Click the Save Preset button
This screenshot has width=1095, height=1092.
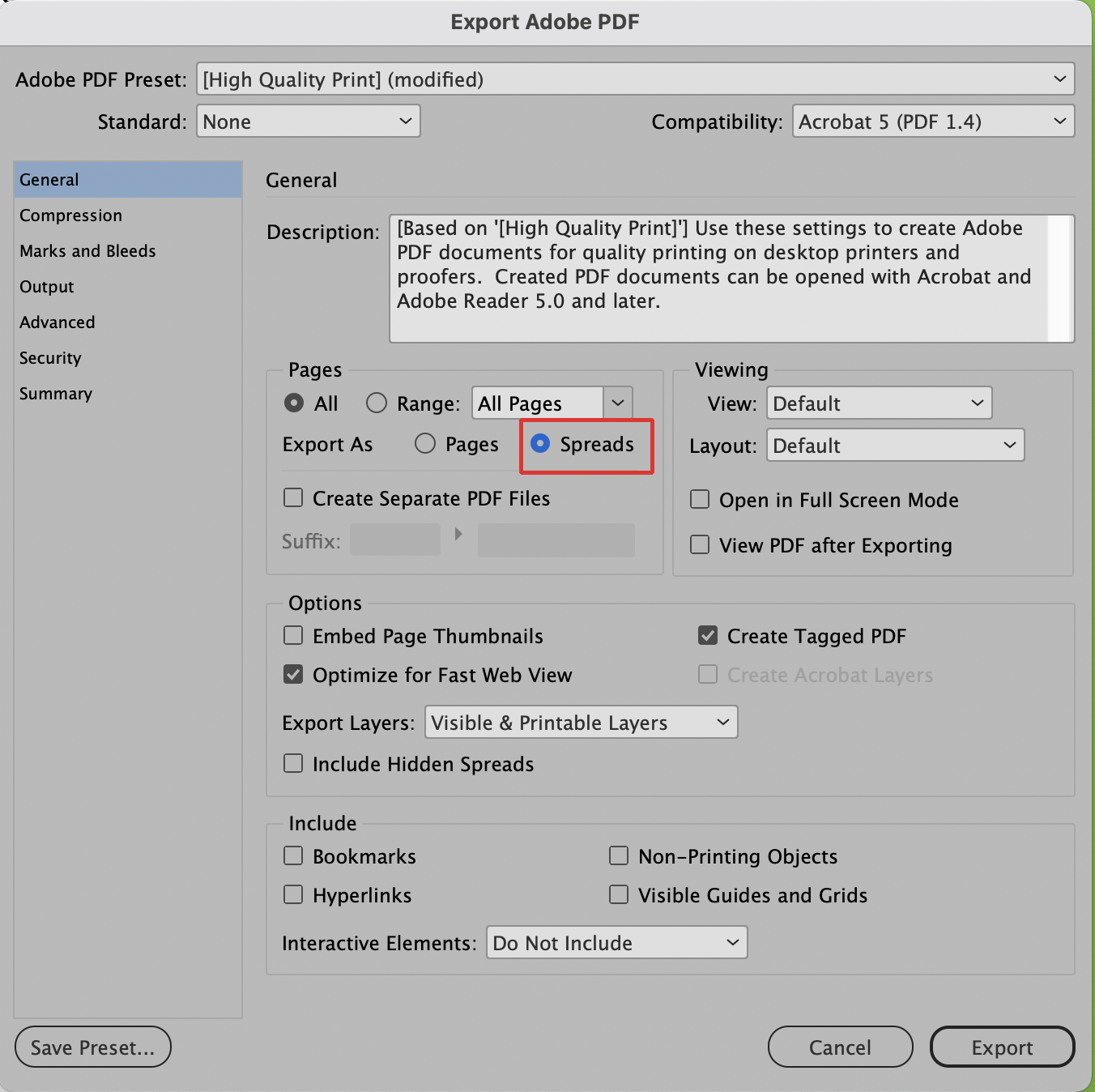(92, 1047)
